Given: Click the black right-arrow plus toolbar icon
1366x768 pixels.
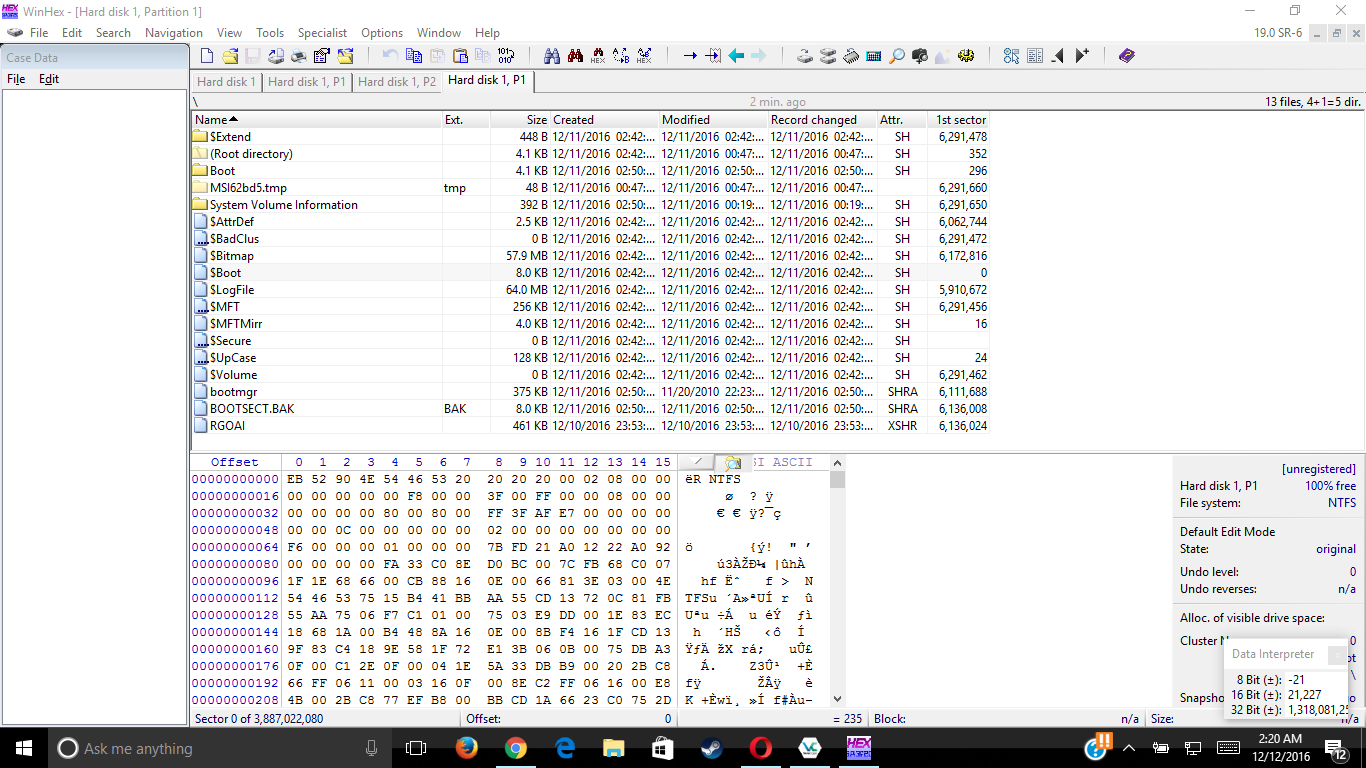Looking at the screenshot, I should point(1081,56).
